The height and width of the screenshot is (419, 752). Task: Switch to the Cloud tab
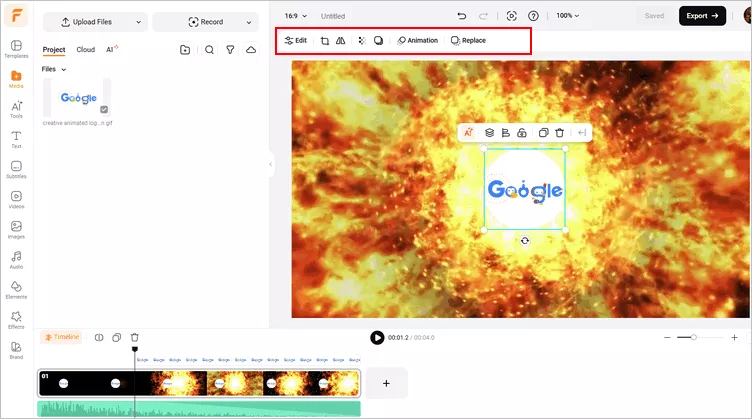coord(86,49)
